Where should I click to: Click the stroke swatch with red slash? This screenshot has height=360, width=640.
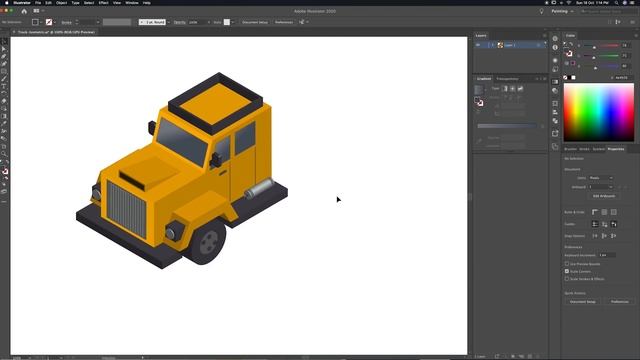click(49, 22)
